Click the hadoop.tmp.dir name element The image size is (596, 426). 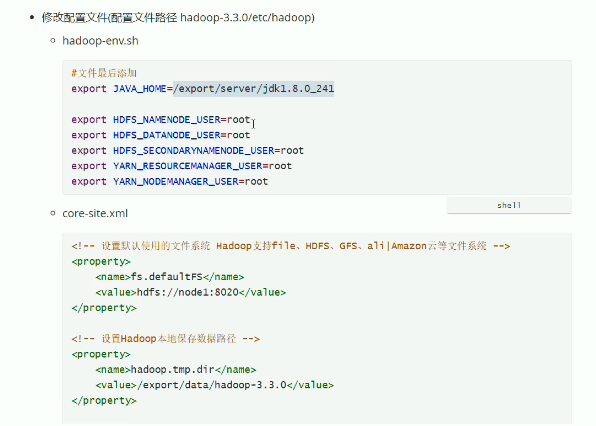176,369
